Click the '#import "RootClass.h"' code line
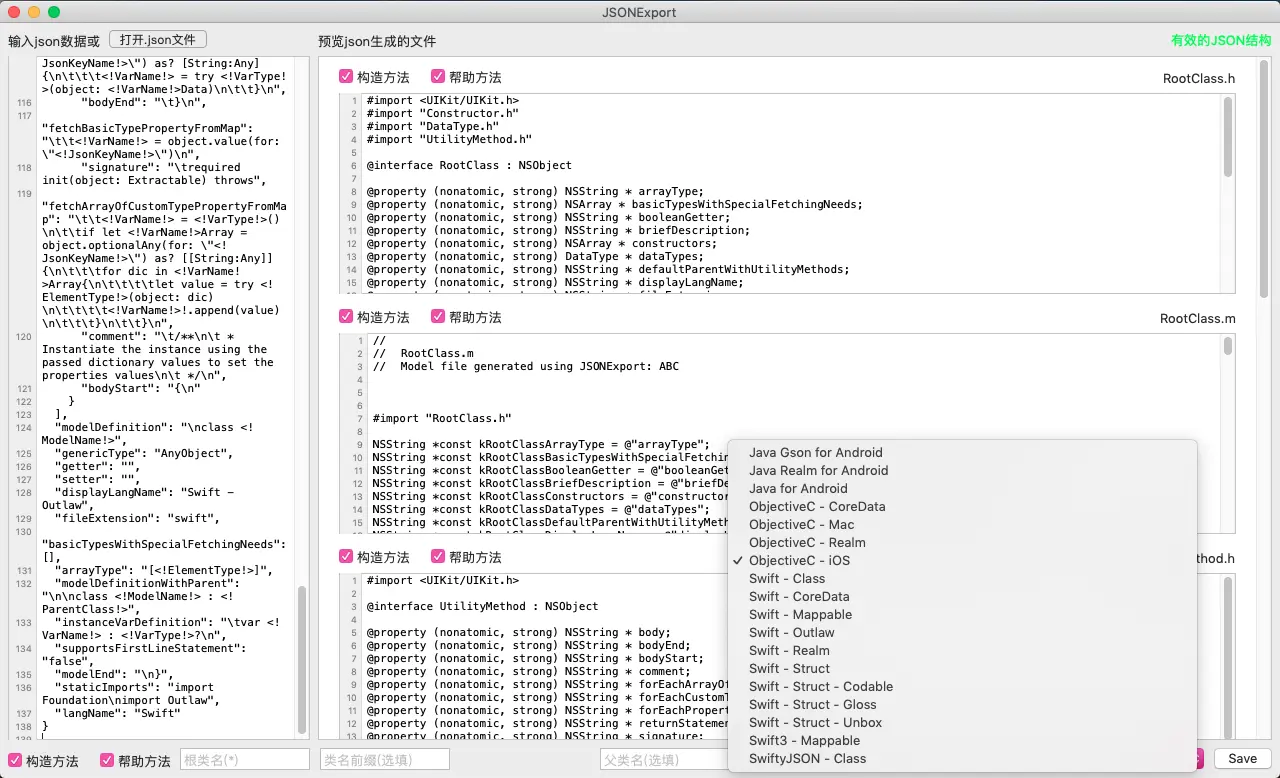The image size is (1280, 778). pos(442,418)
